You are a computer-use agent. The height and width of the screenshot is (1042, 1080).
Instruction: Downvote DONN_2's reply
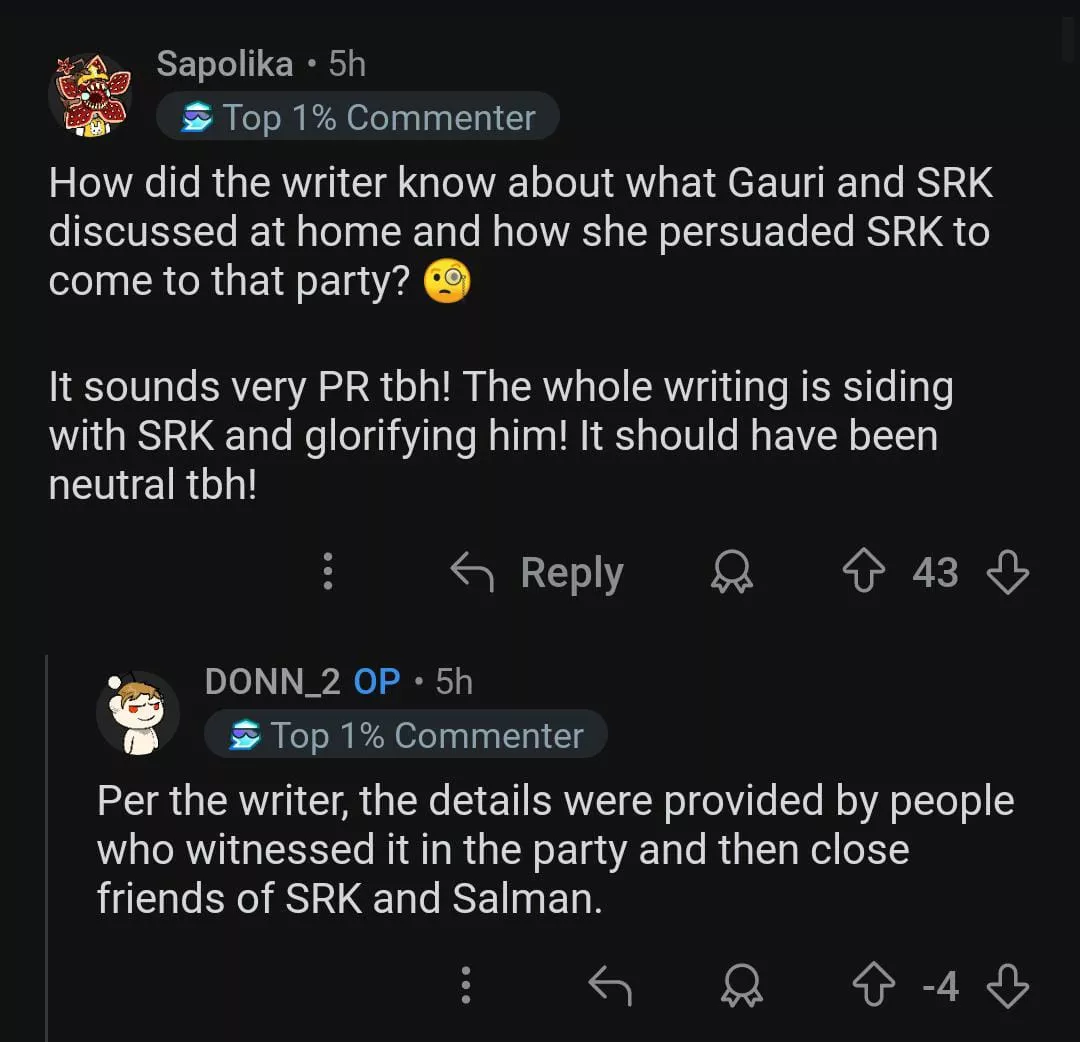[x=1007, y=987]
